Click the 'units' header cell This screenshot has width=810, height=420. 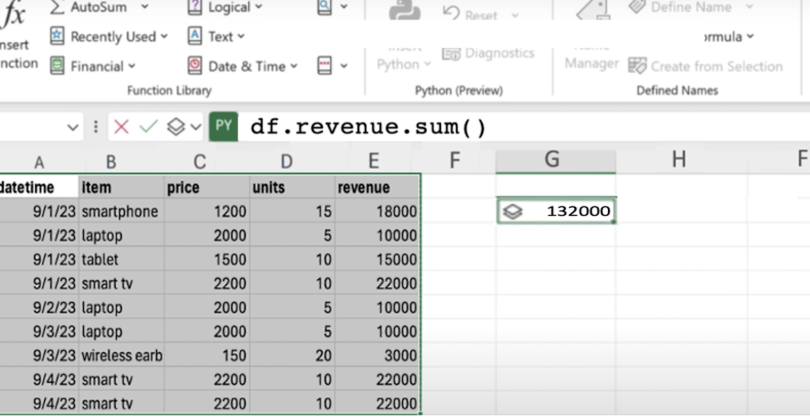point(292,187)
